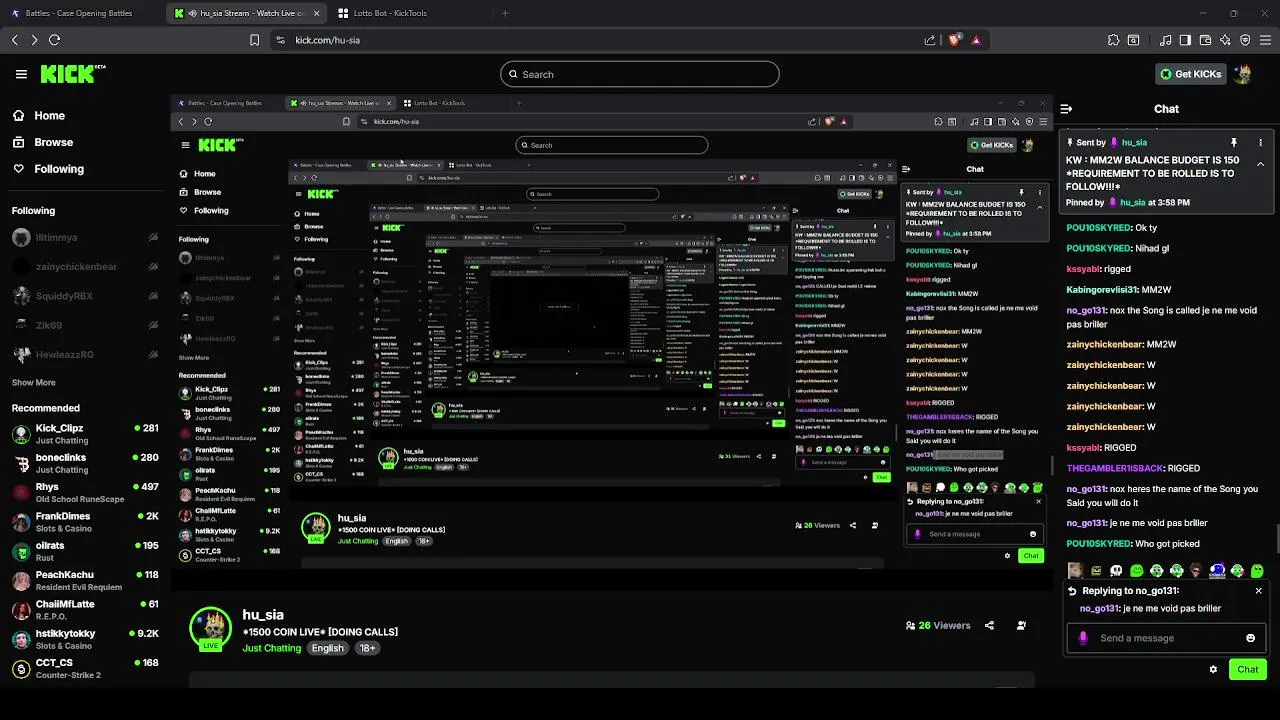Open chat settings gear icon
This screenshot has height=720, width=1280.
tap(1213, 669)
